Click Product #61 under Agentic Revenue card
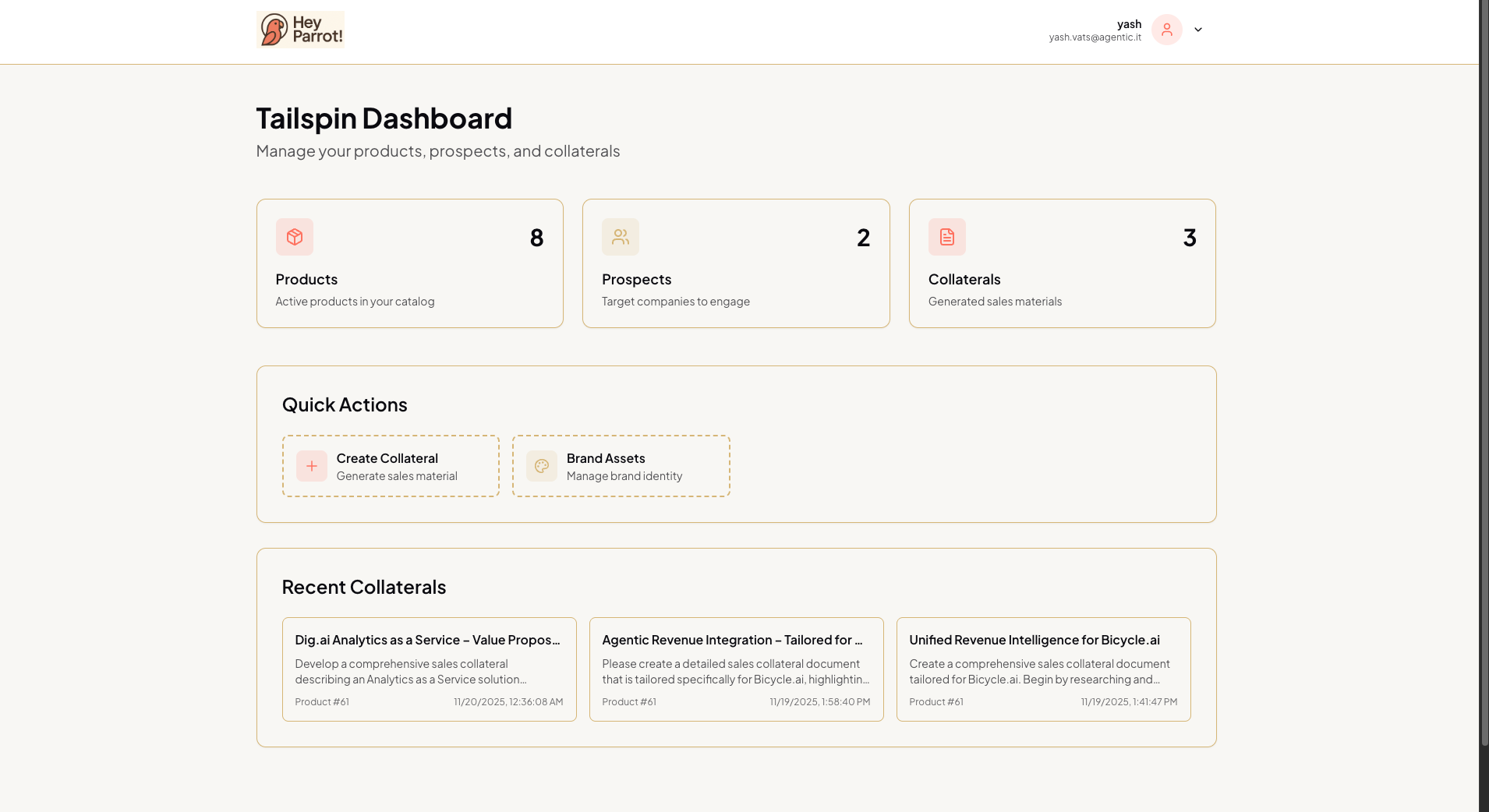Image resolution: width=1489 pixels, height=812 pixels. tap(629, 702)
